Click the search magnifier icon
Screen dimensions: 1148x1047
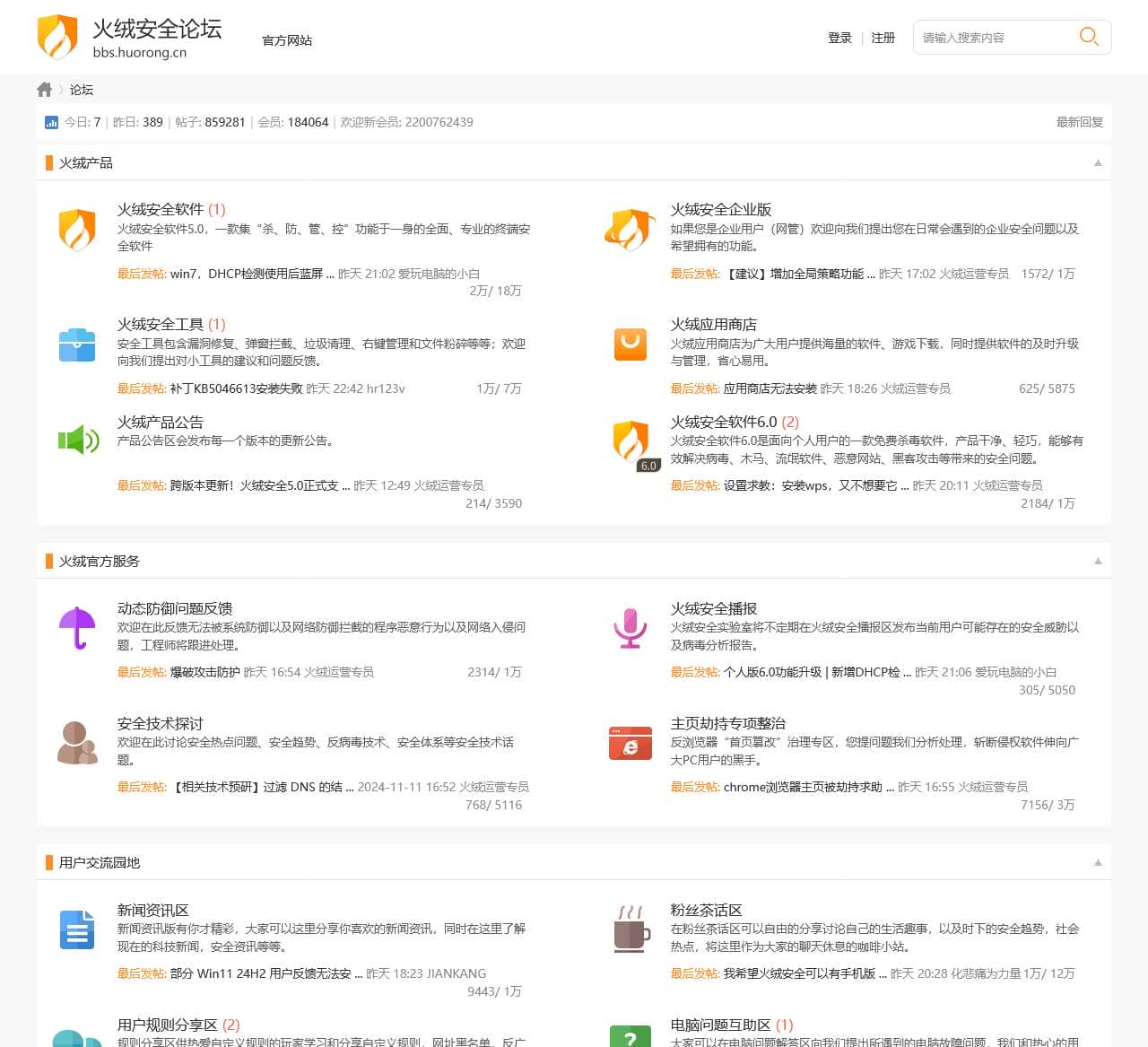[x=1089, y=37]
